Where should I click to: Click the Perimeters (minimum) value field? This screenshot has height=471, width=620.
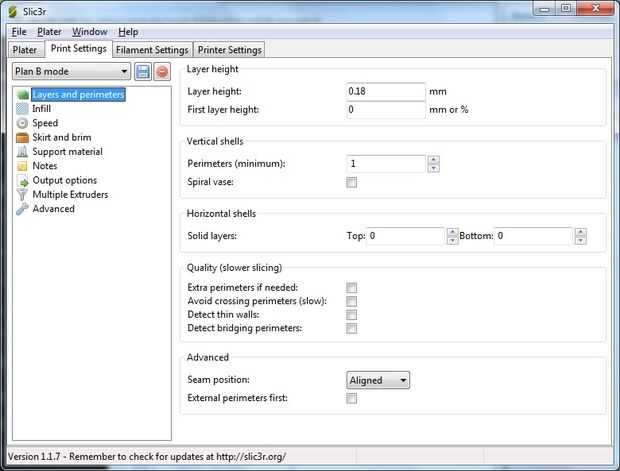click(x=386, y=164)
